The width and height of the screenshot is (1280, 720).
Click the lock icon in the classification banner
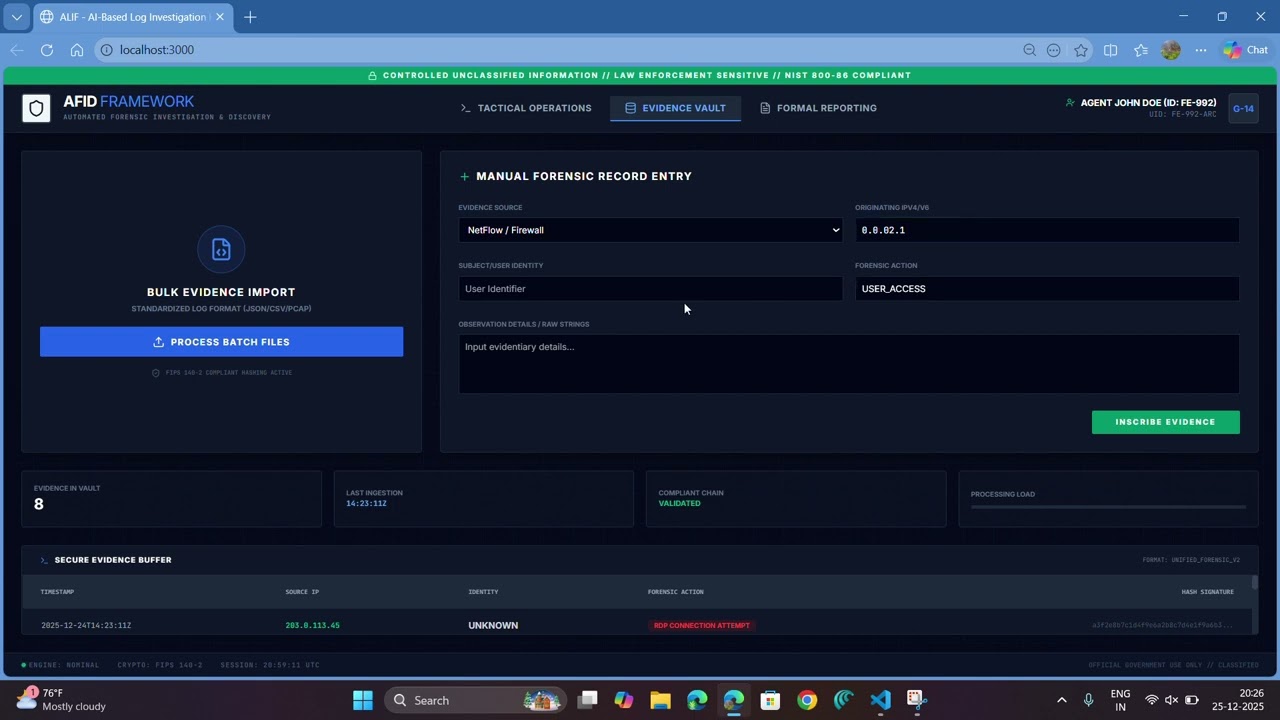click(x=372, y=76)
